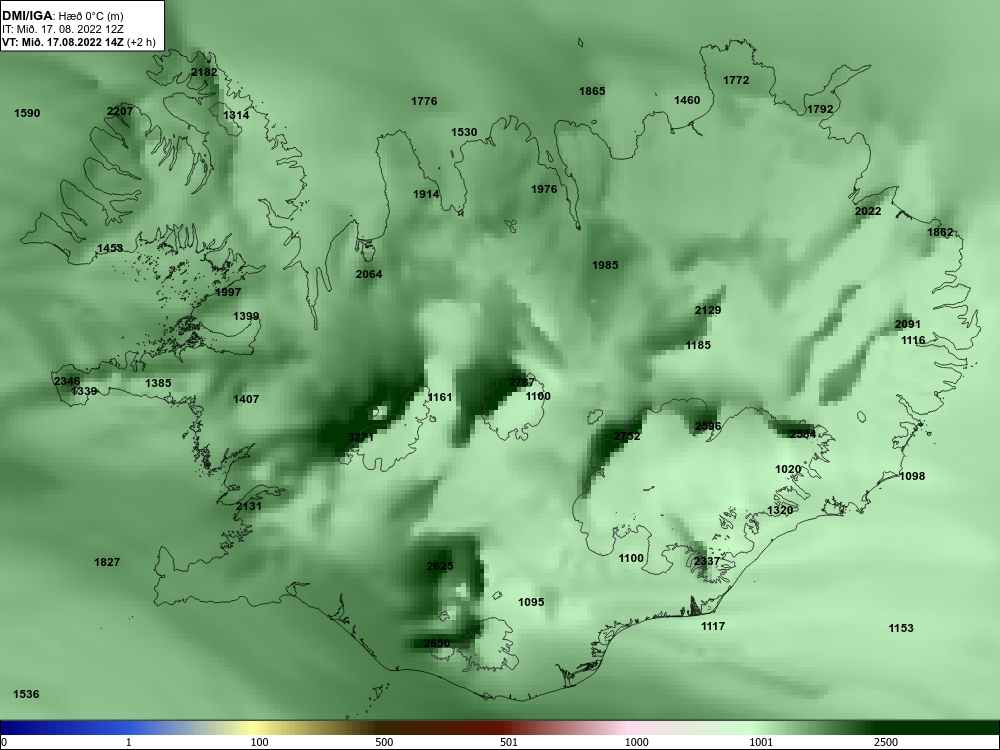Click the VT valid time line

coord(79,42)
